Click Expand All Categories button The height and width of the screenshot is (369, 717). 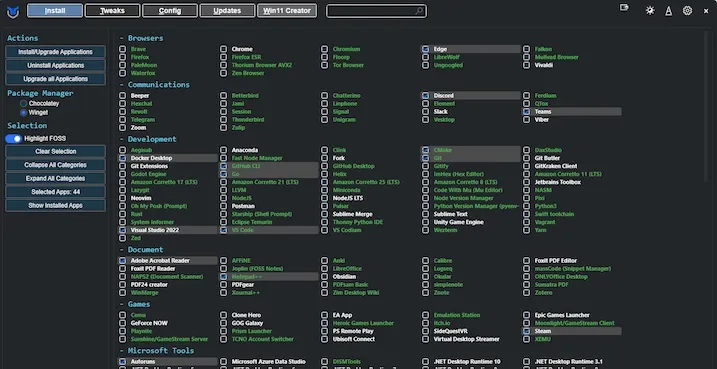coord(55,178)
